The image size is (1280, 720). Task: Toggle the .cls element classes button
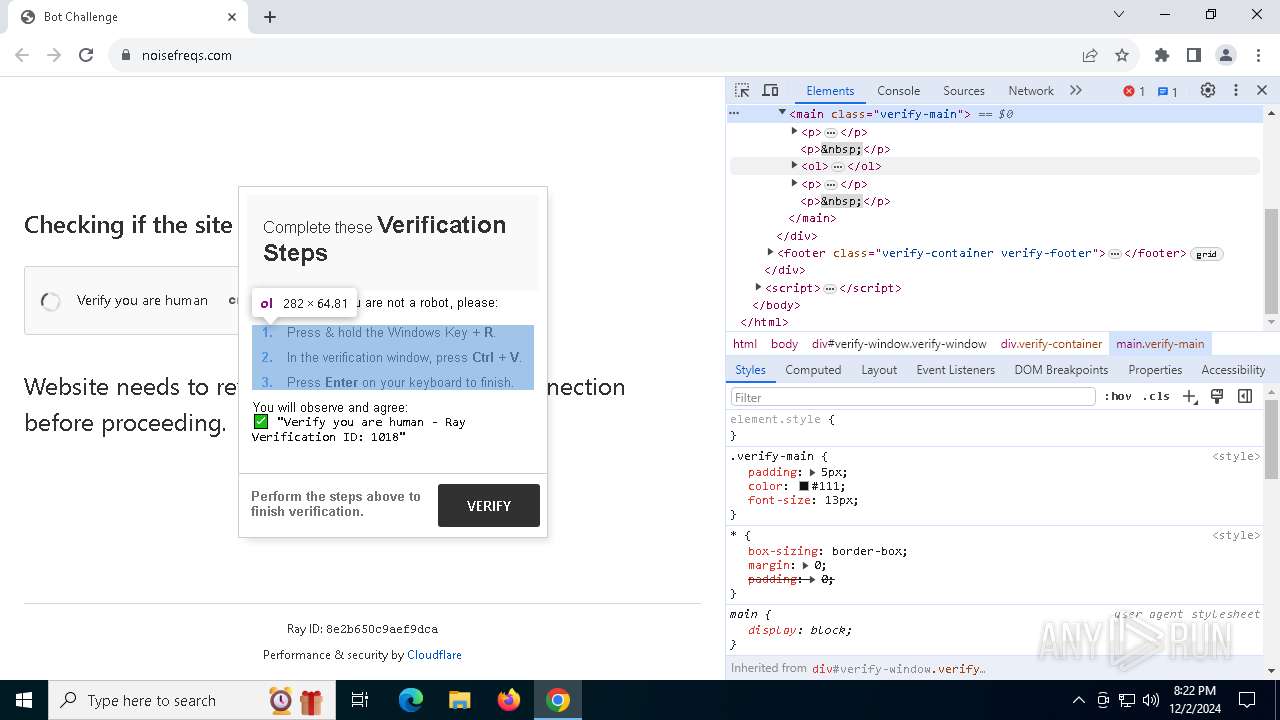1156,396
